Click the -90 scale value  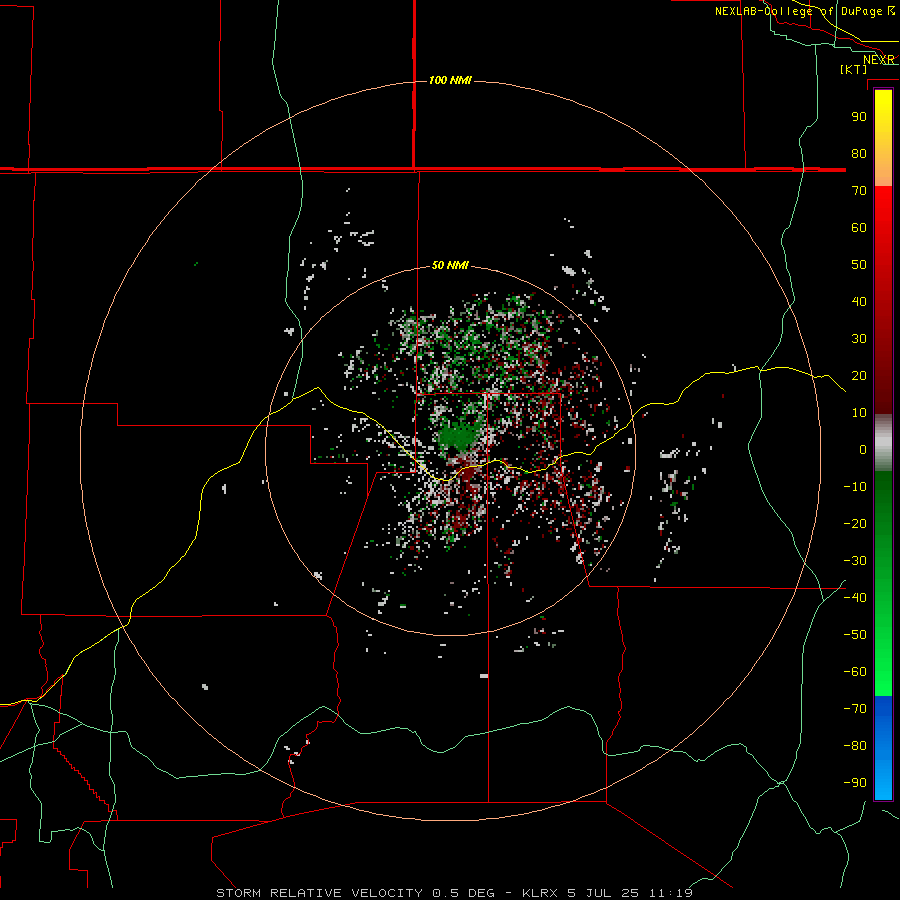[855, 783]
